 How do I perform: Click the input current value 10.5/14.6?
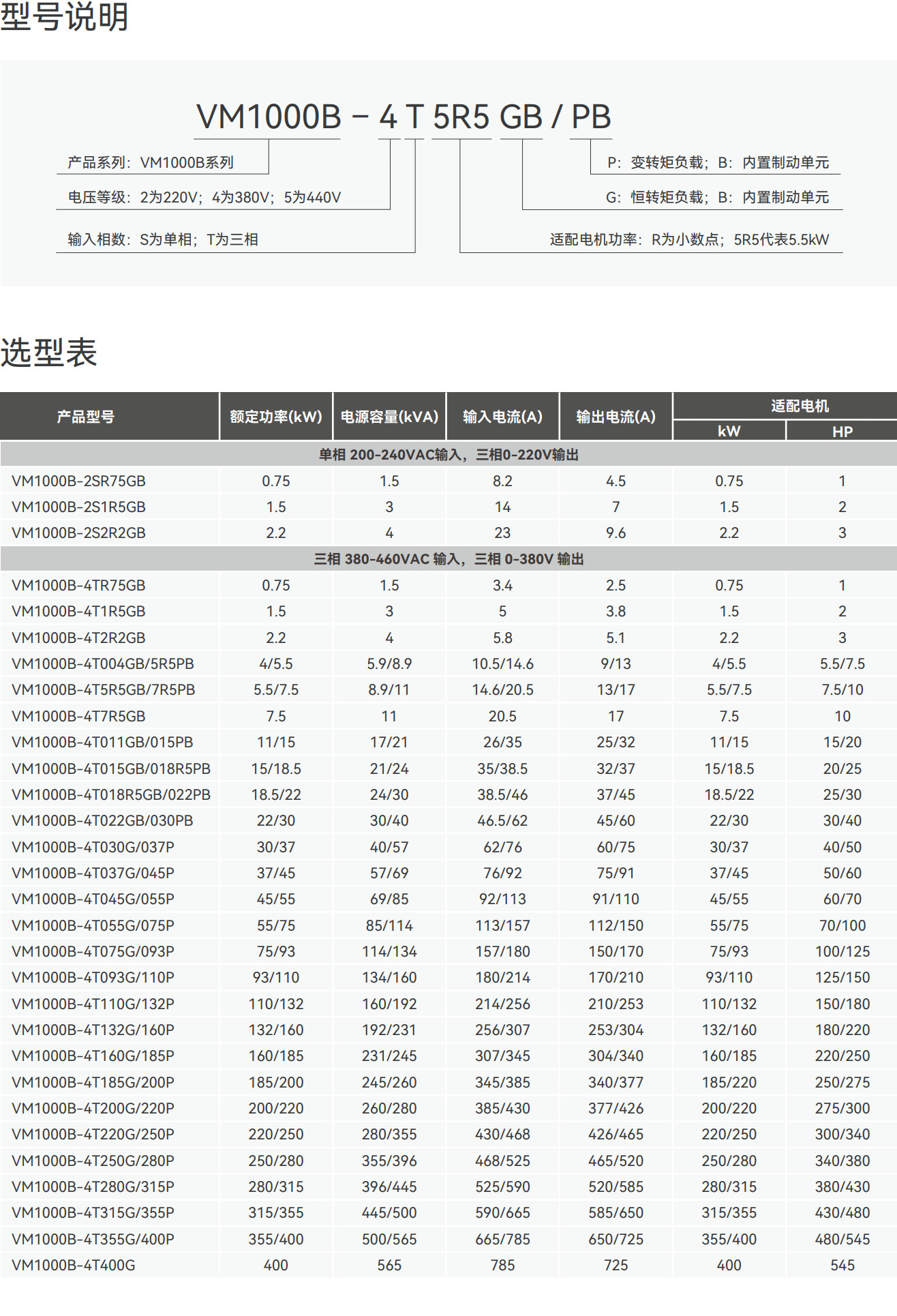502,663
